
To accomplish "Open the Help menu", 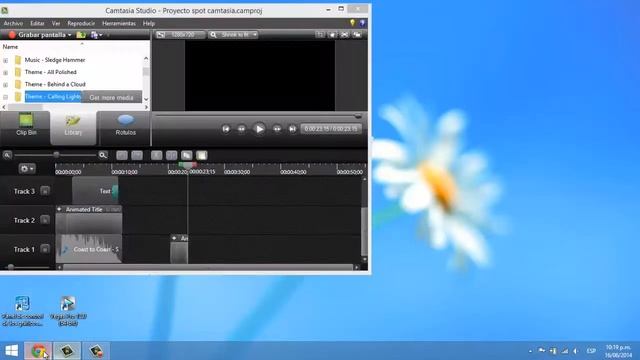I will (x=149, y=23).
